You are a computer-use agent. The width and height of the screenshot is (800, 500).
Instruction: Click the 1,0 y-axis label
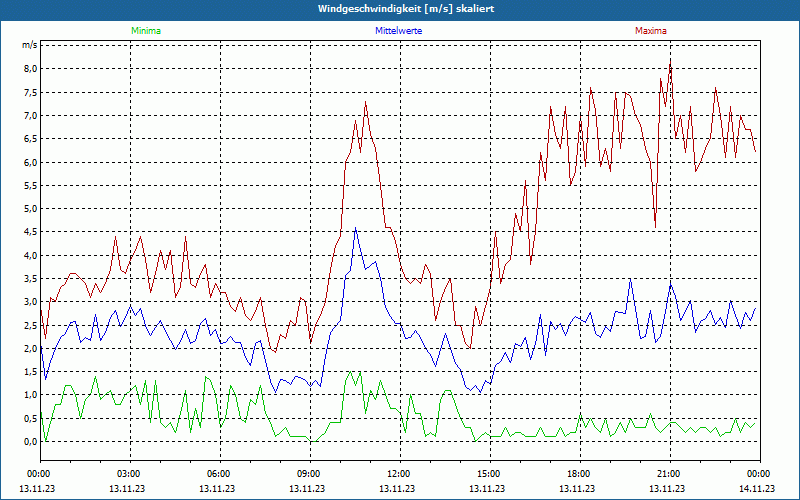pos(31,395)
